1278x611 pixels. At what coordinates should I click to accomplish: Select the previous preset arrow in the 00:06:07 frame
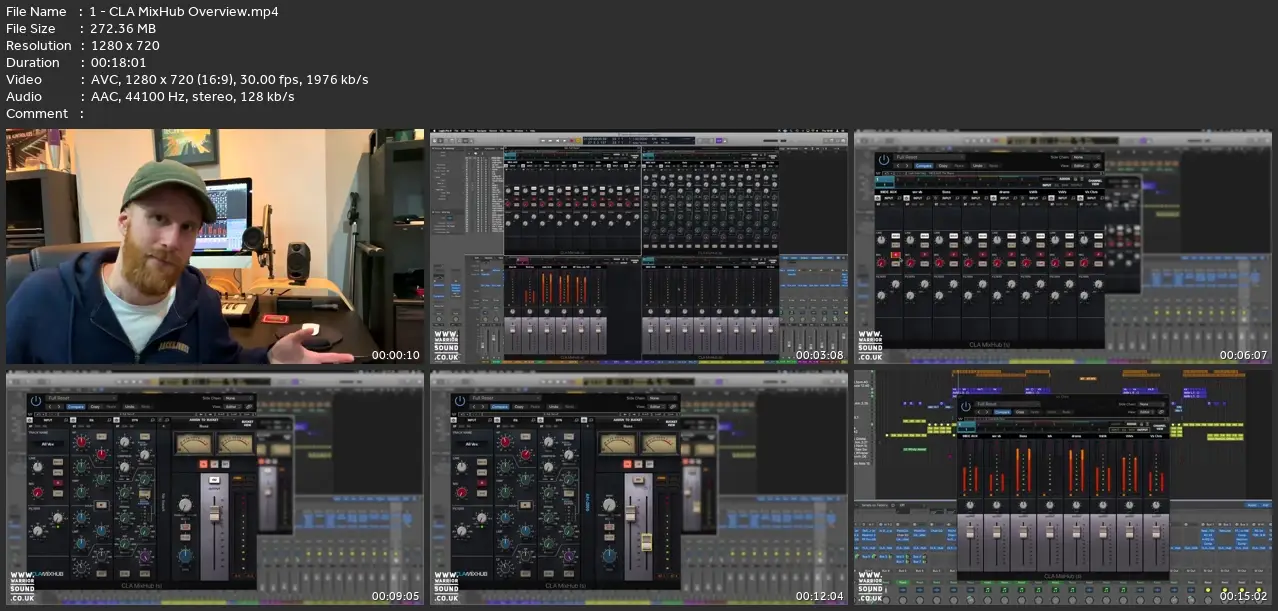tap(900, 166)
